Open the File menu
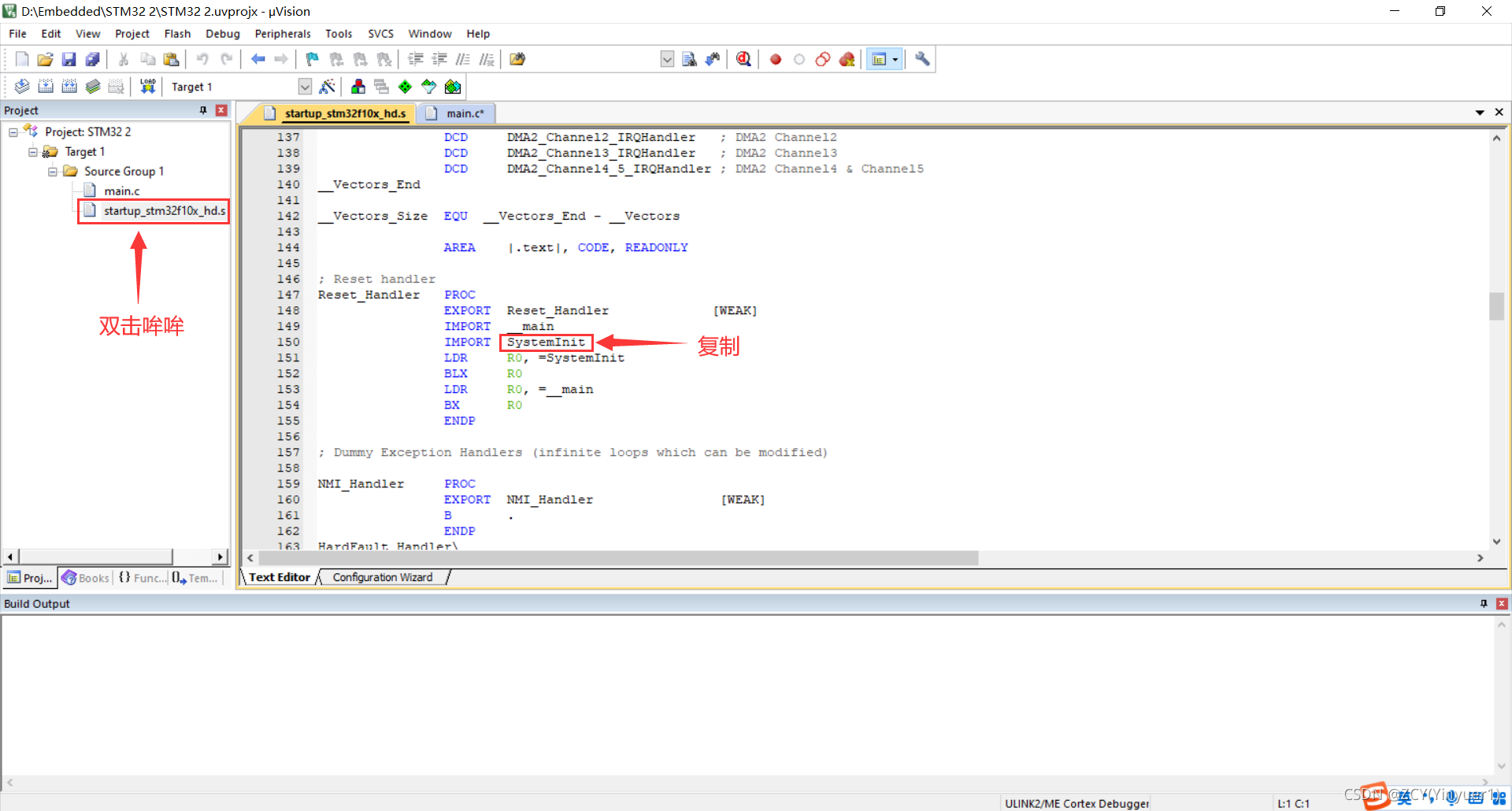Viewport: 1512px width, 811px height. [17, 34]
